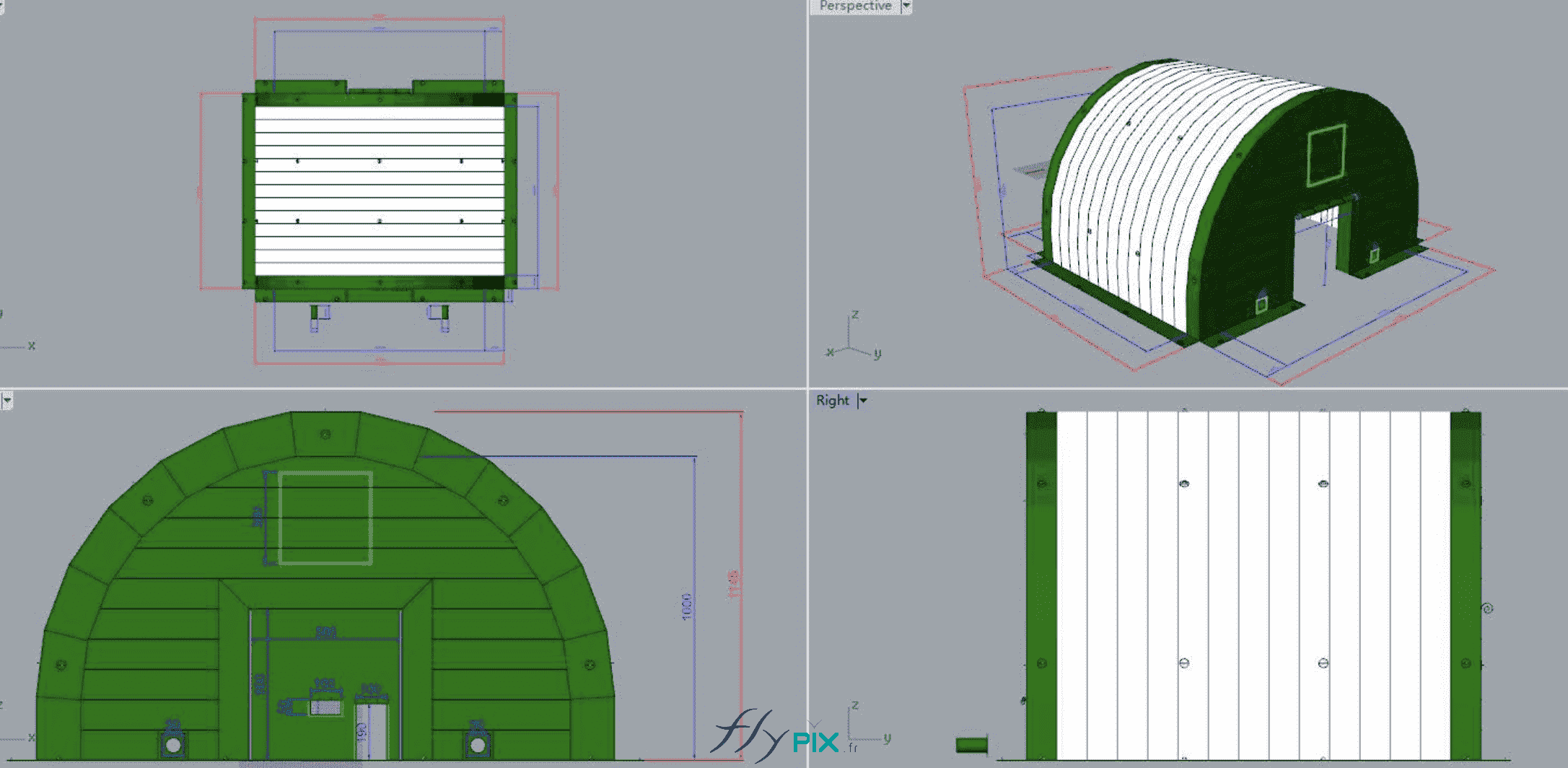
Task: Expand the Right viewport menu arrow
Action: tap(862, 401)
